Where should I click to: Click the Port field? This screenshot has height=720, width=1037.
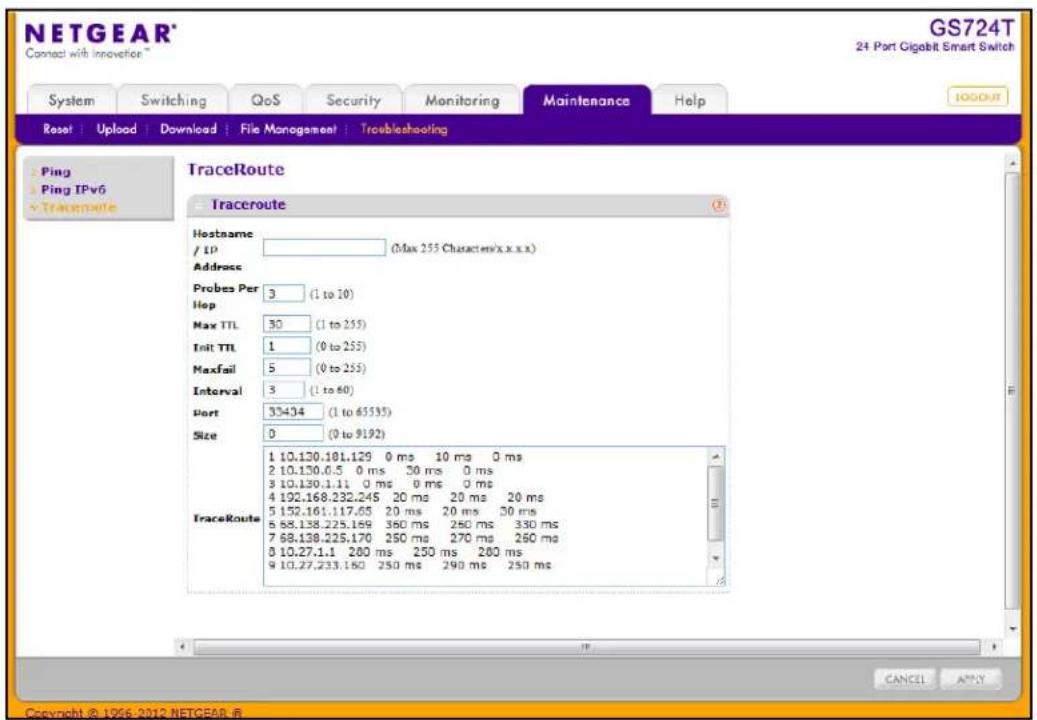[293, 411]
